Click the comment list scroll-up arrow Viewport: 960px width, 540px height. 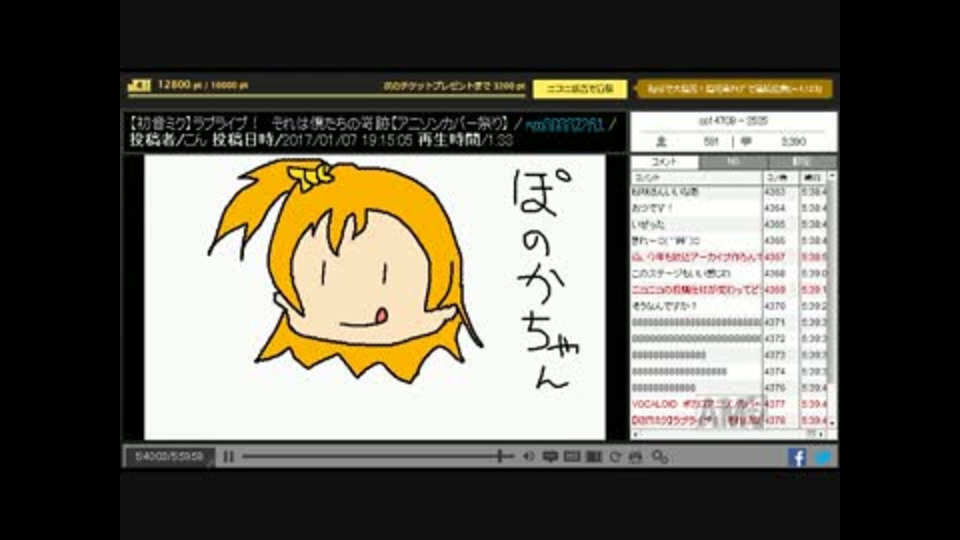832,176
